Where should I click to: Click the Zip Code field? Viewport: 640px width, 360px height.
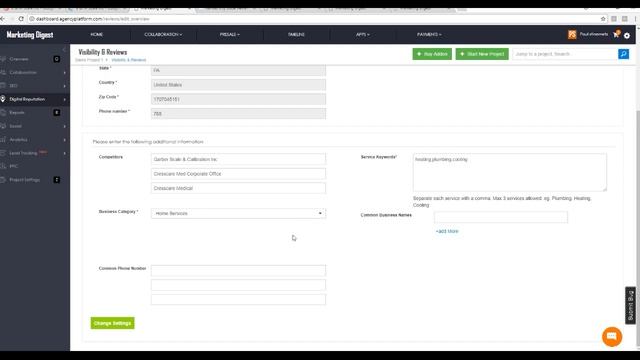[238, 99]
